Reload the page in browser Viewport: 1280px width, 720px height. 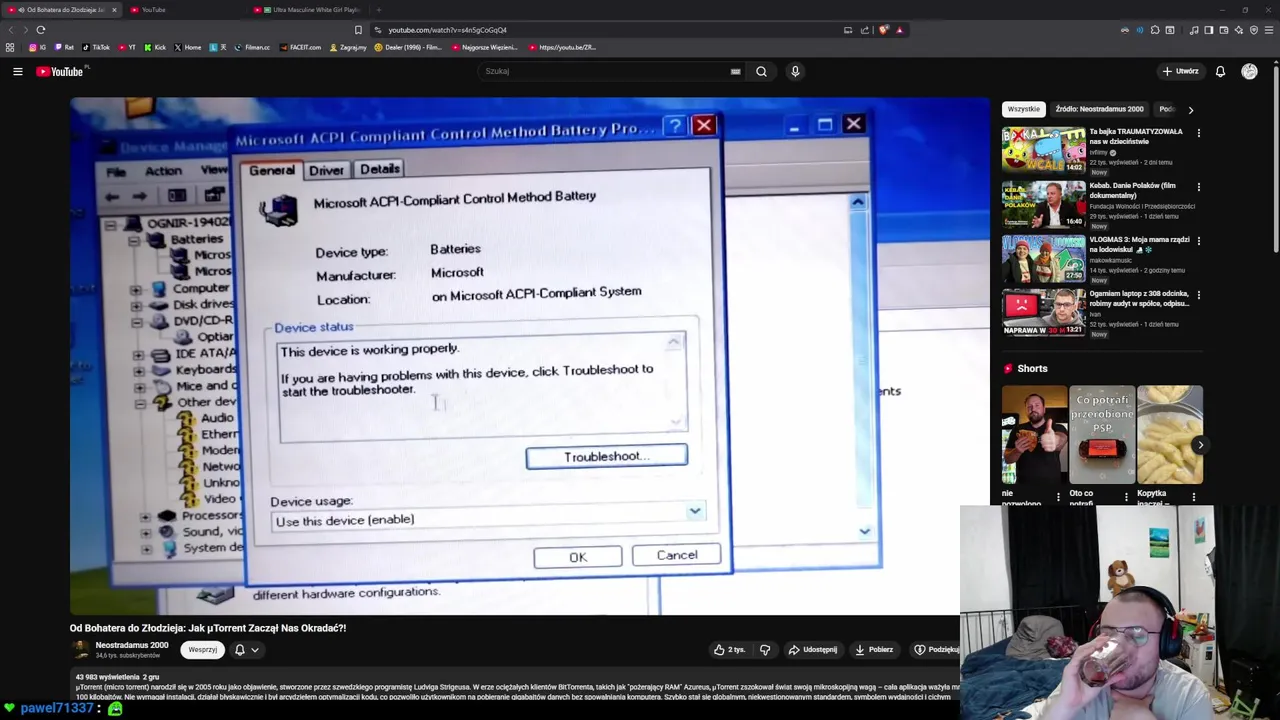(x=41, y=30)
